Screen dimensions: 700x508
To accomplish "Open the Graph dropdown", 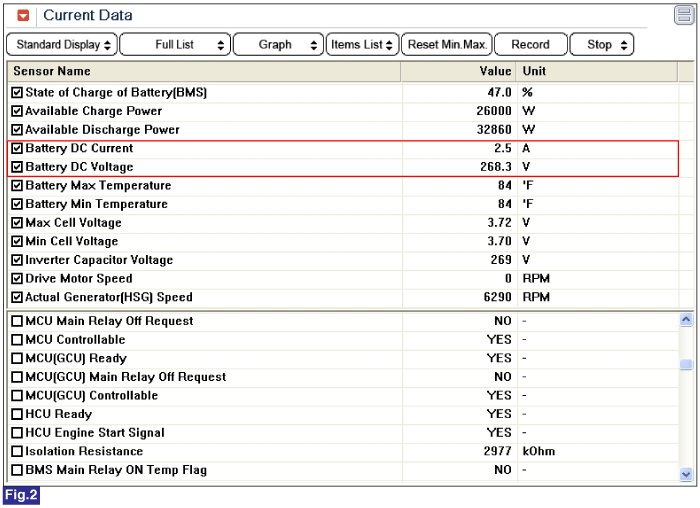I will click(x=278, y=45).
